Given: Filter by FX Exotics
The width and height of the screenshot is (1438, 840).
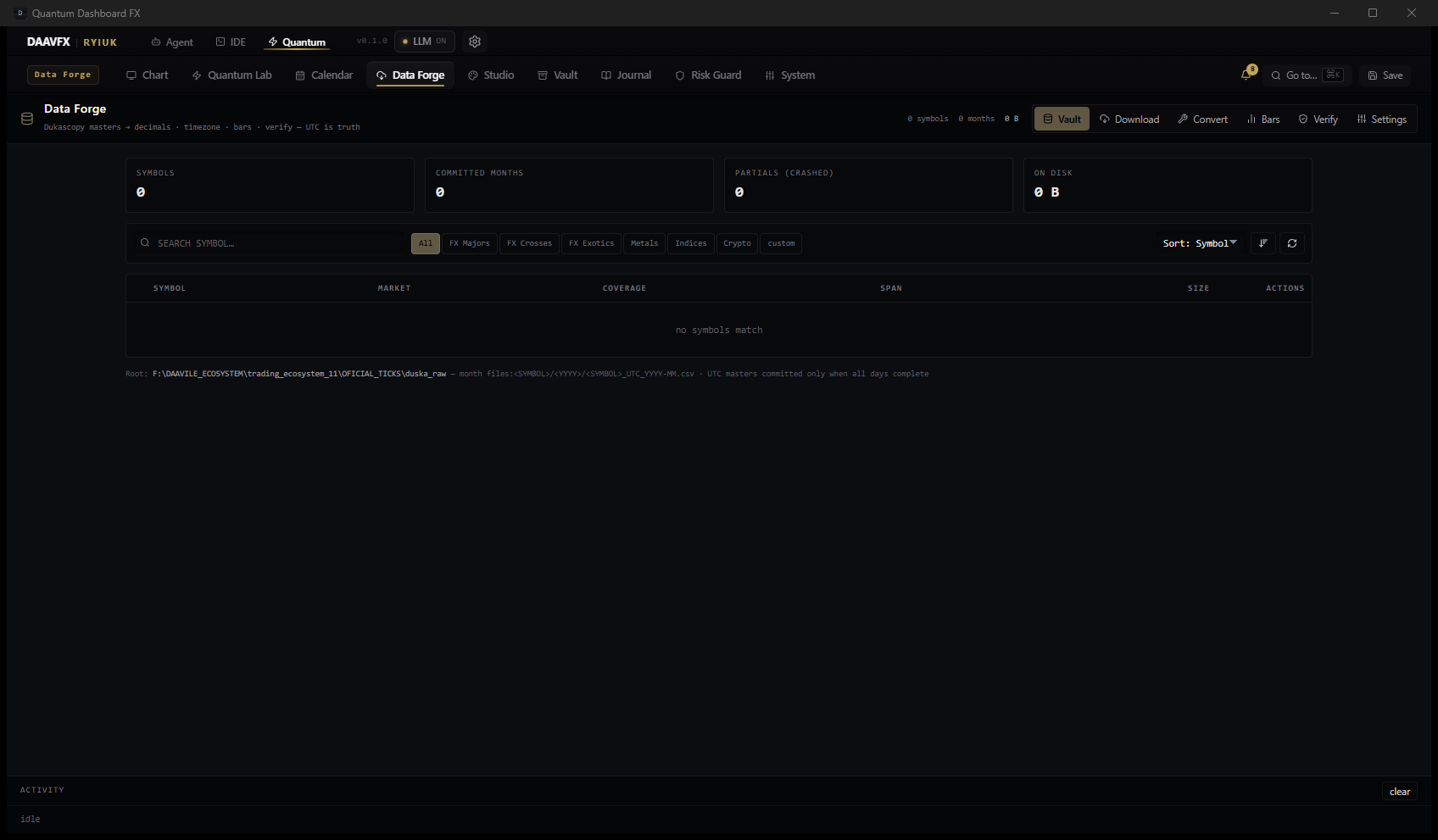Looking at the screenshot, I should coord(592,243).
